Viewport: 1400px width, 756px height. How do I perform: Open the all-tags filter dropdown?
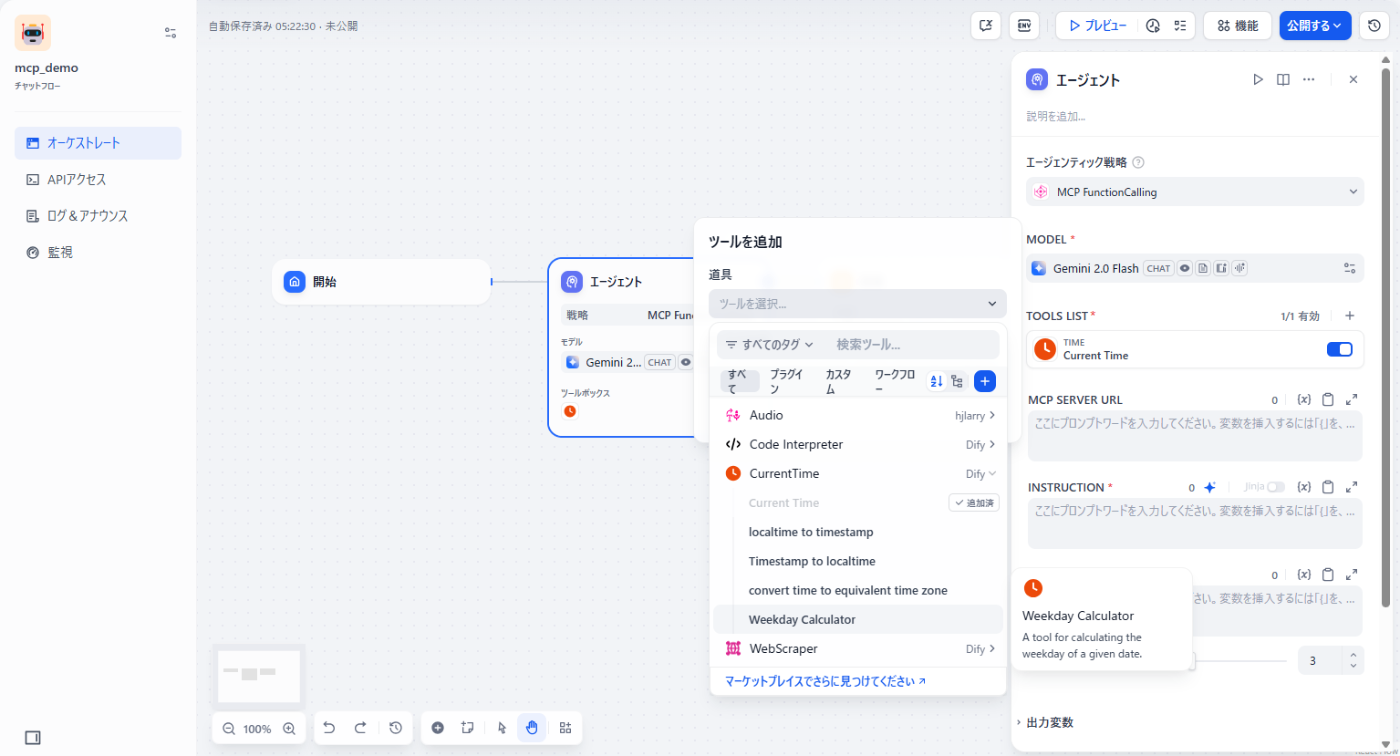click(769, 344)
